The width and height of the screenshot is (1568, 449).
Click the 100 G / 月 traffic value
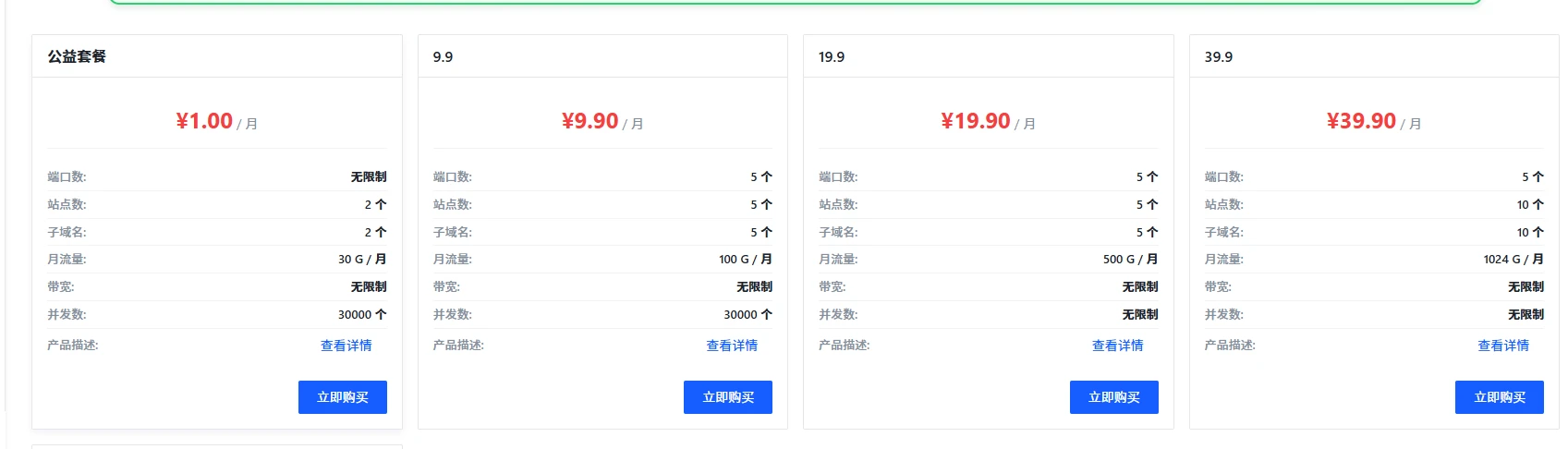click(x=745, y=260)
